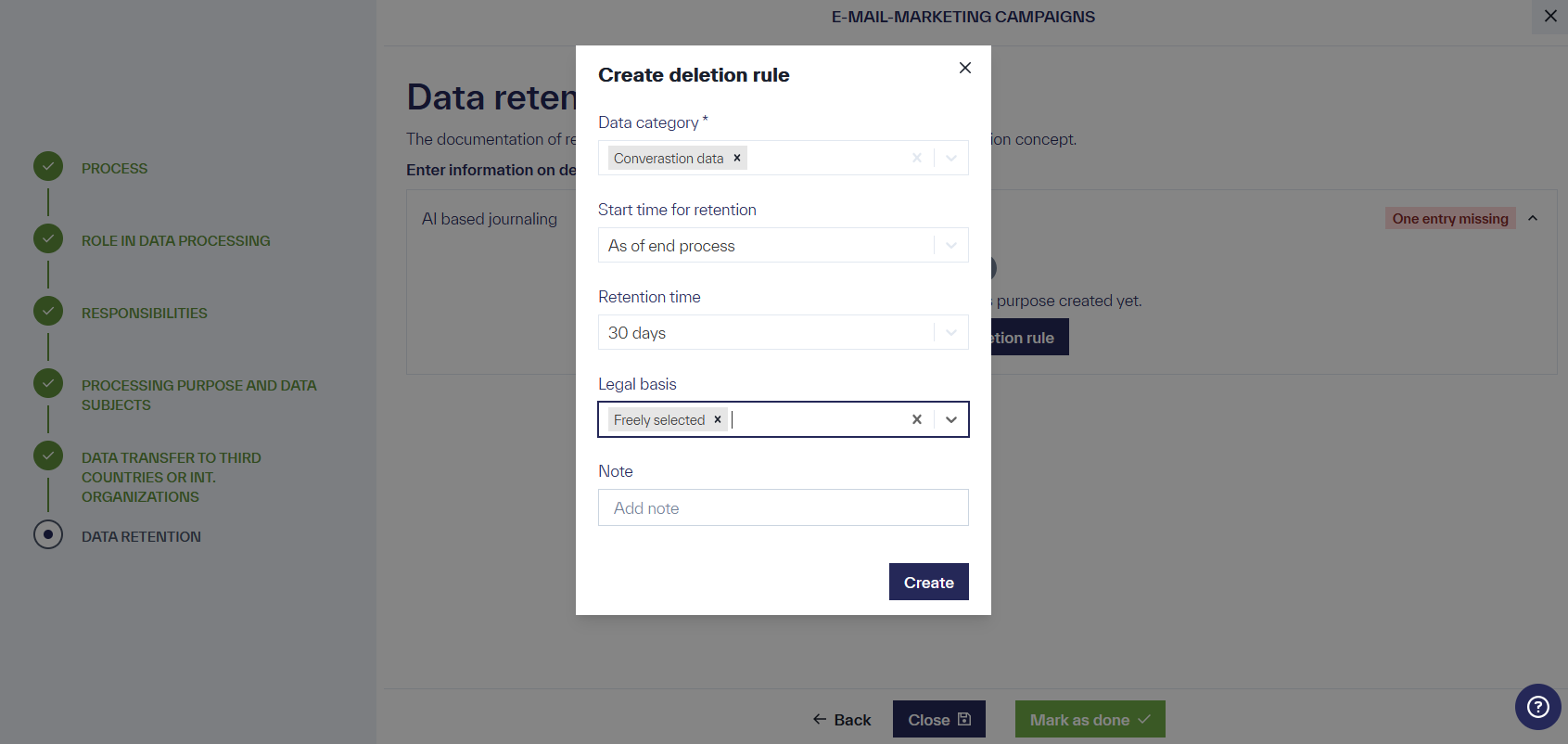Select the DATA RETENTION step radio indicator

tap(48, 534)
